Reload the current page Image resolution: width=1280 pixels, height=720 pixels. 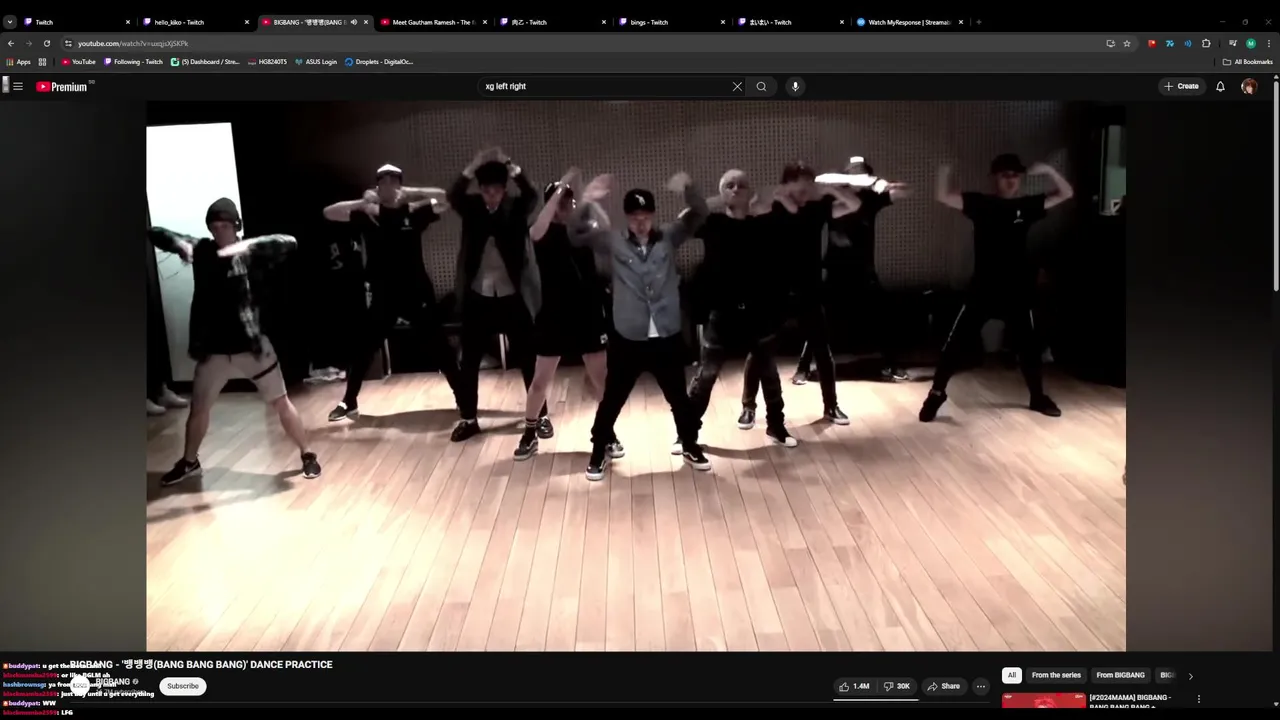[x=46, y=43]
